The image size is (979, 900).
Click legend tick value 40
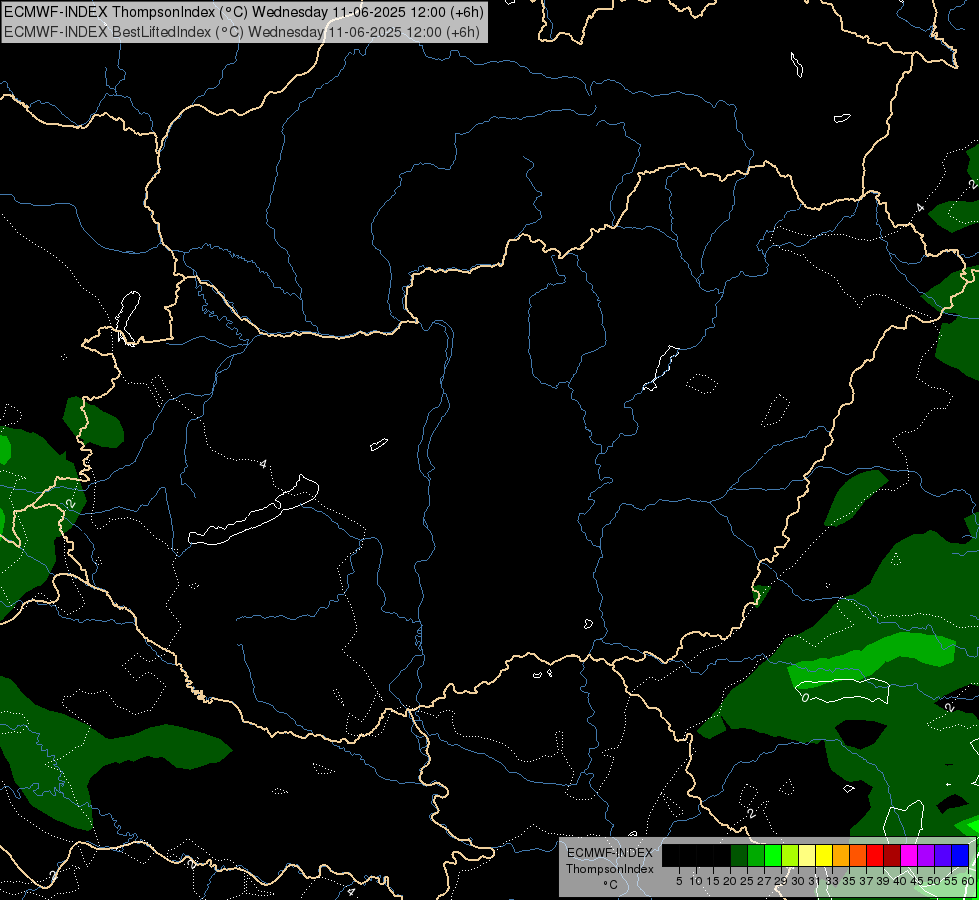click(x=900, y=881)
